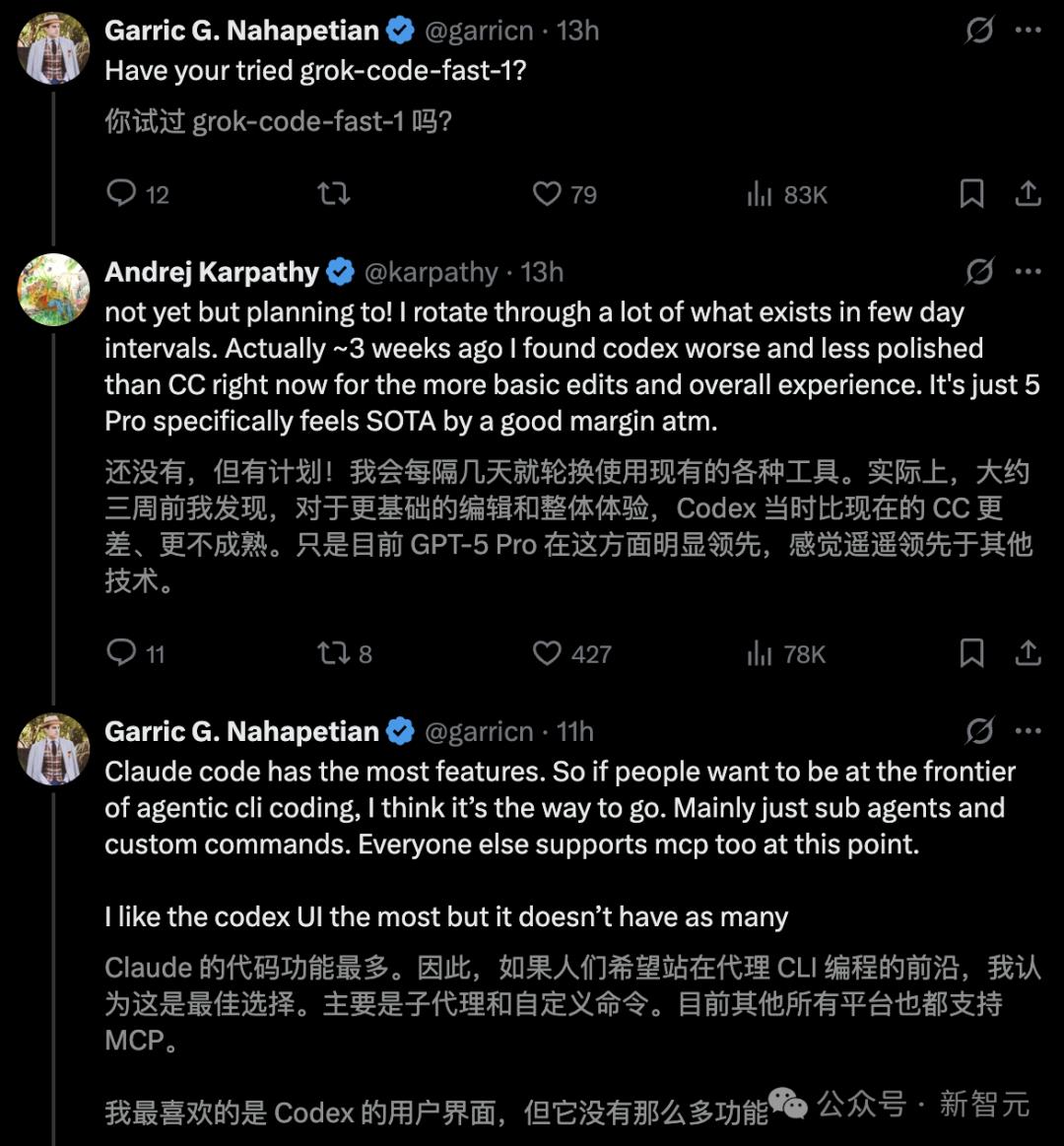This screenshot has height=1146, width=1064.
Task: Open more options on Garric's first tweet
Action: pyautogui.click(x=1028, y=31)
